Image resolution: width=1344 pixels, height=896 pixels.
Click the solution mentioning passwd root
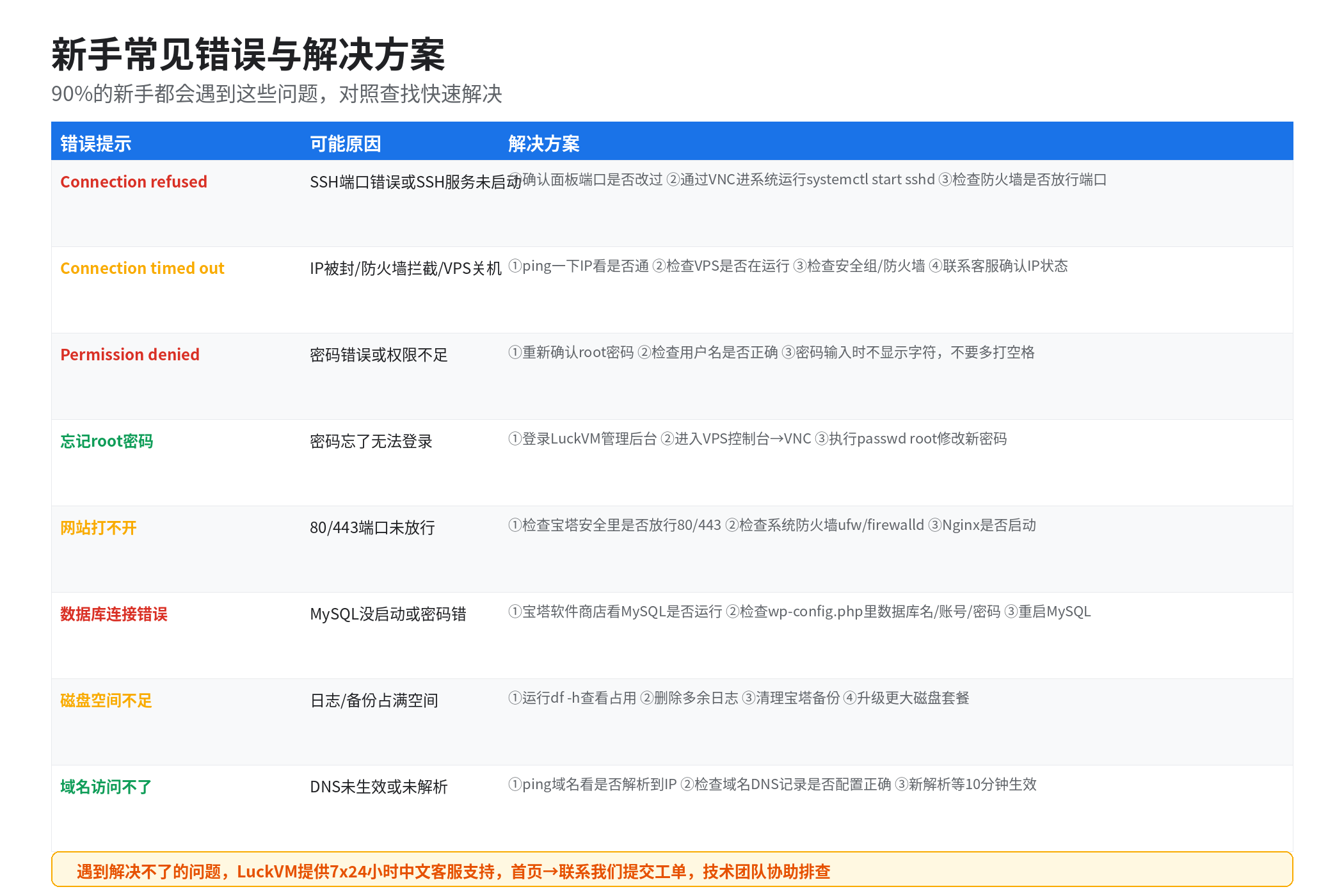pos(758,438)
